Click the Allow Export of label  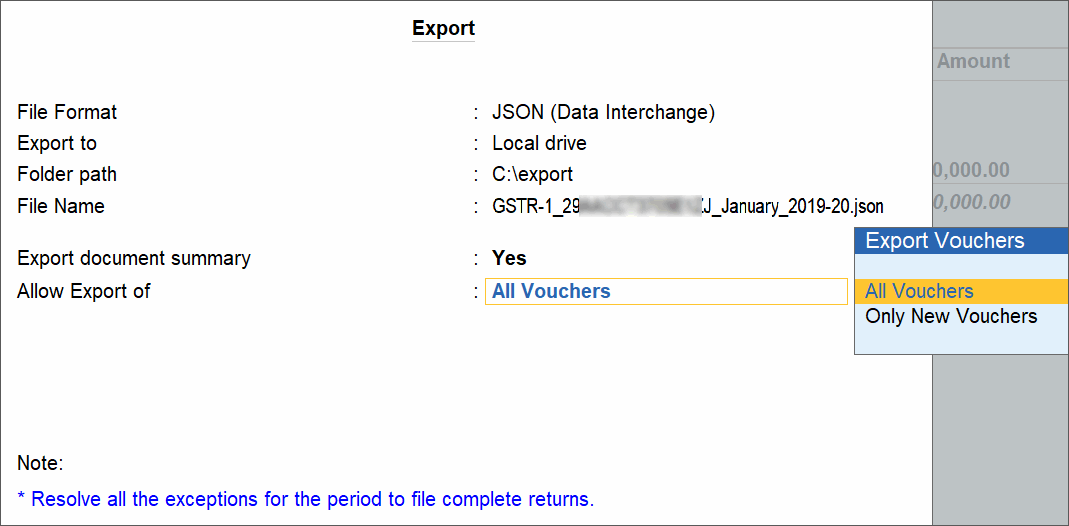pyautogui.click(x=84, y=292)
